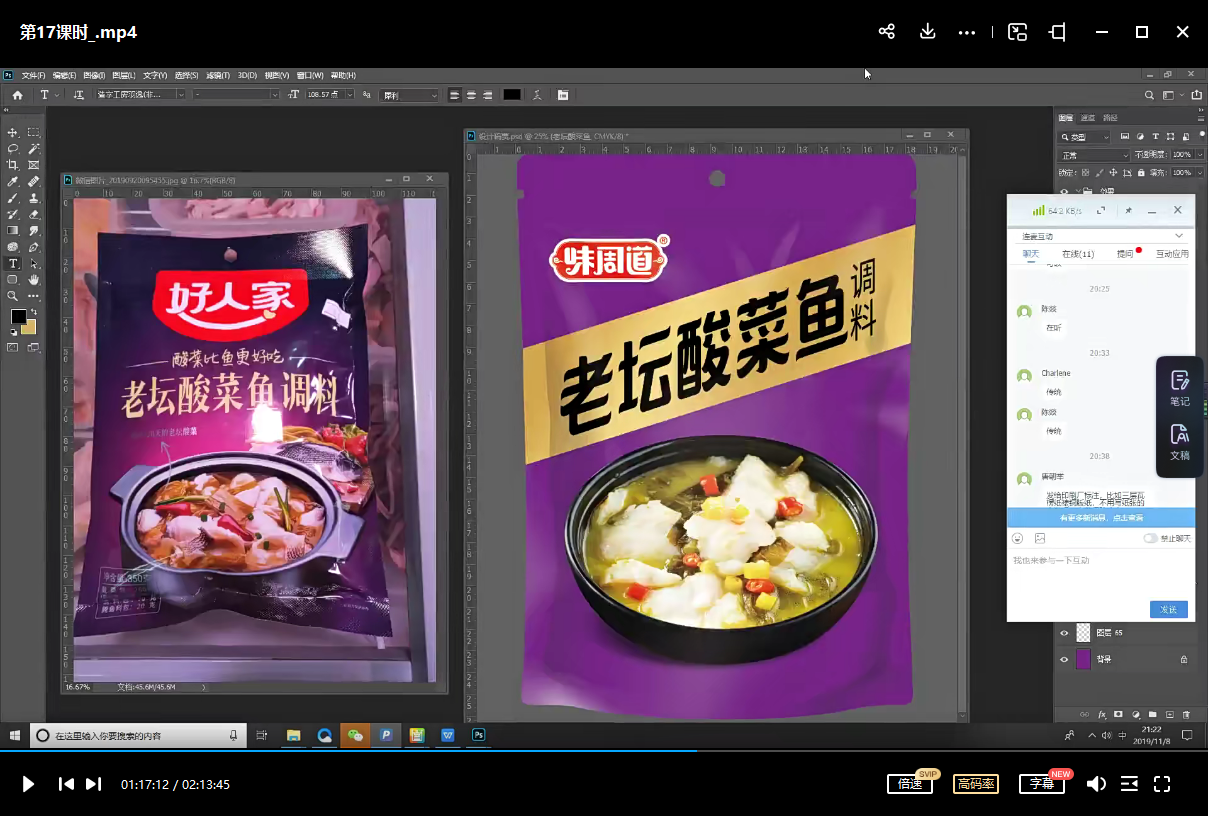
Task: Open the 滤镜(T) menu
Action: pos(217,75)
